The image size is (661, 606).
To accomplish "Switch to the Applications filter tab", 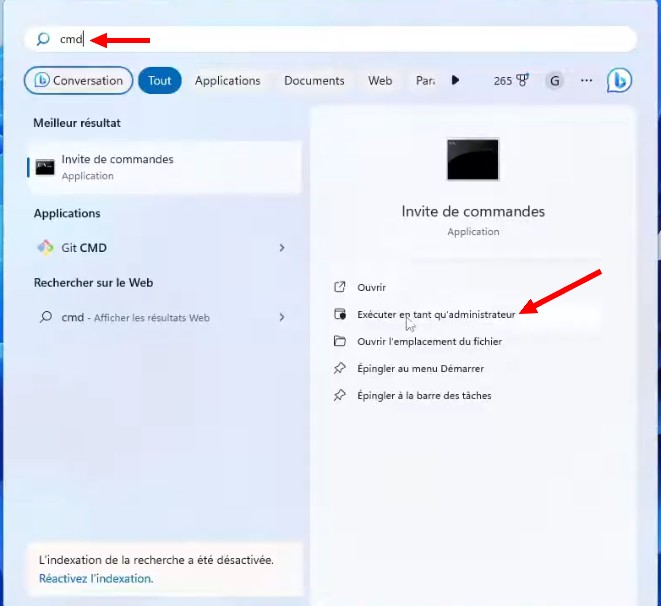I will coord(227,81).
